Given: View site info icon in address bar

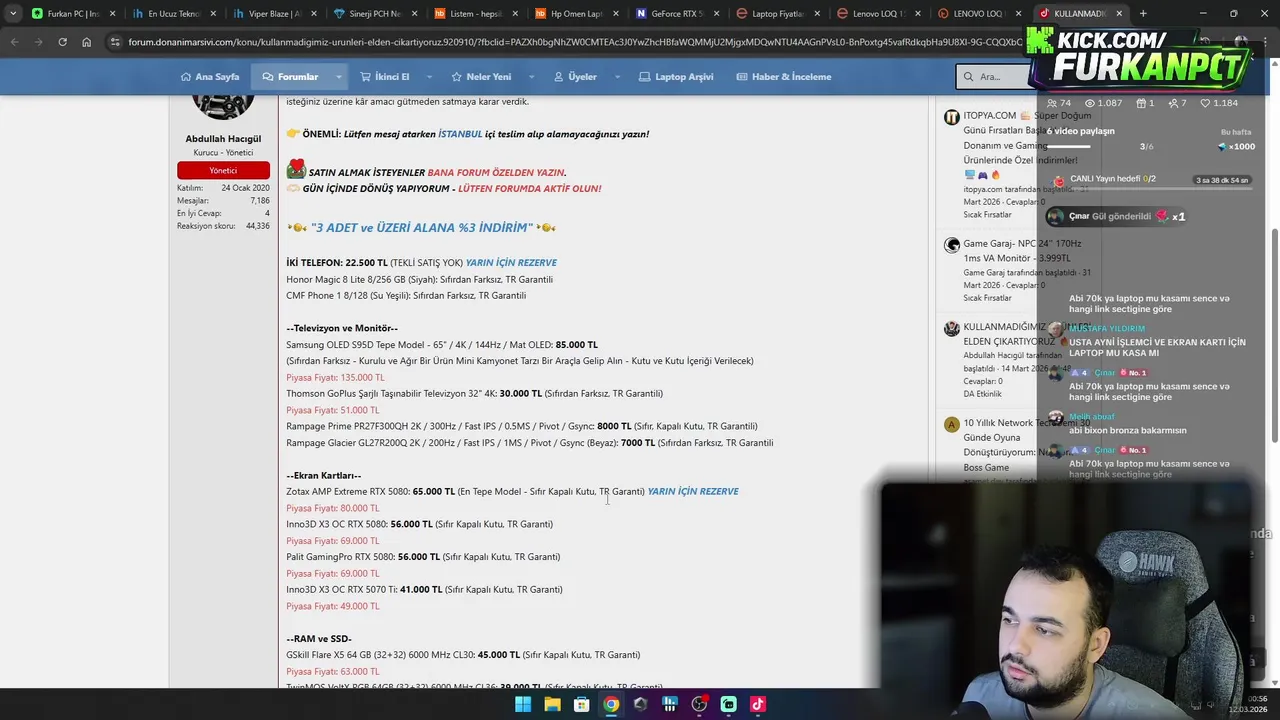Looking at the screenshot, I should (115, 42).
